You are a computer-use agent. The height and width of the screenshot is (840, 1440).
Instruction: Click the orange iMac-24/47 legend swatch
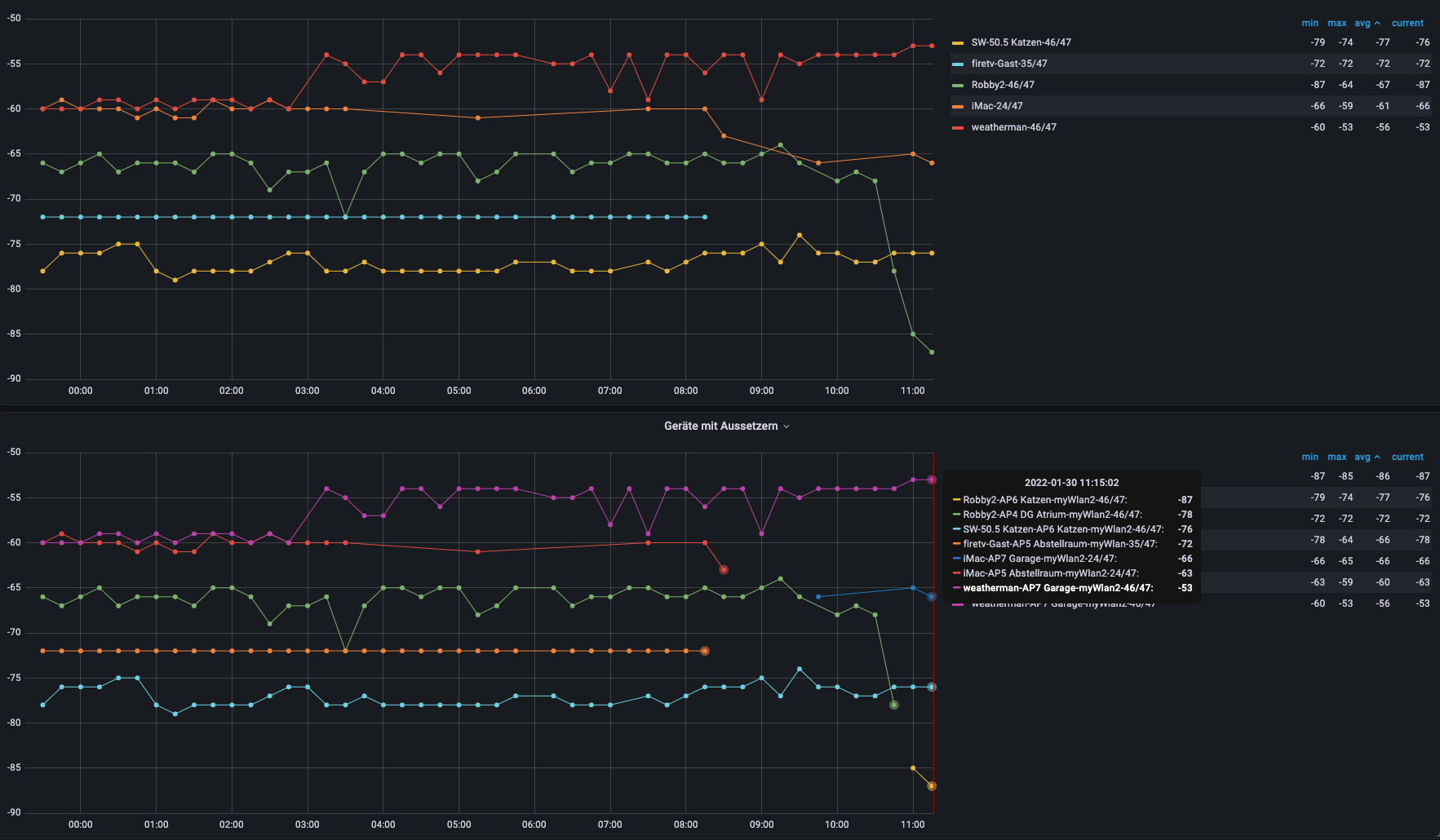[x=958, y=107]
